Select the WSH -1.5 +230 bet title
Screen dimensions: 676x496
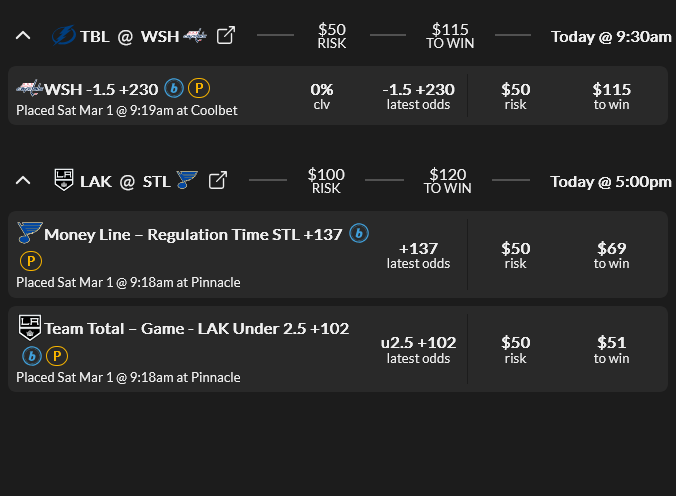tap(101, 89)
